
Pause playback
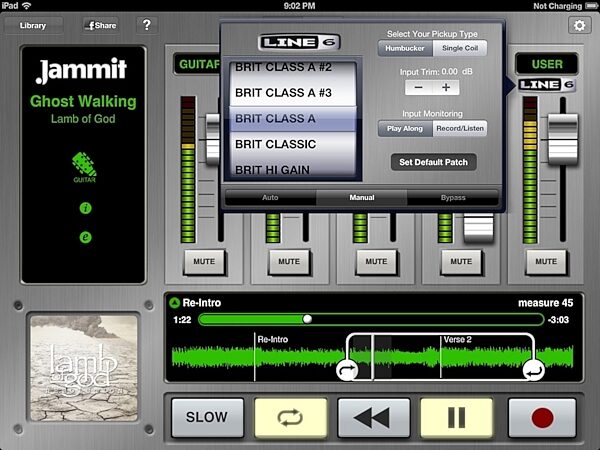[x=456, y=417]
